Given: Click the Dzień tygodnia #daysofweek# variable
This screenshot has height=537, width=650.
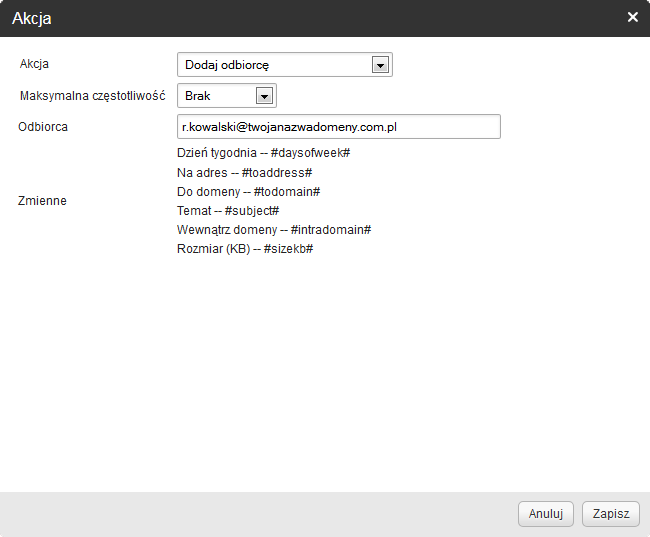Looking at the screenshot, I should (263, 153).
